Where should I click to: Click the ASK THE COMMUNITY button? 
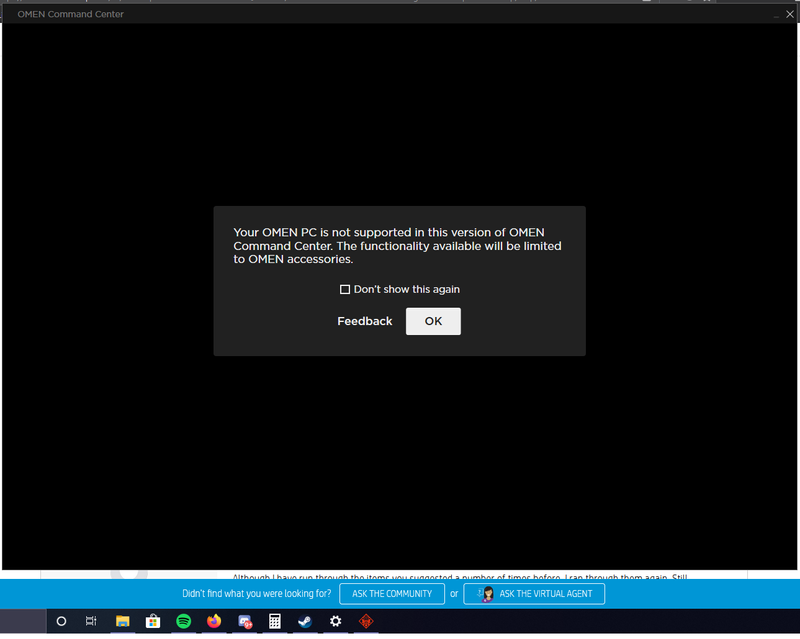pyautogui.click(x=392, y=594)
